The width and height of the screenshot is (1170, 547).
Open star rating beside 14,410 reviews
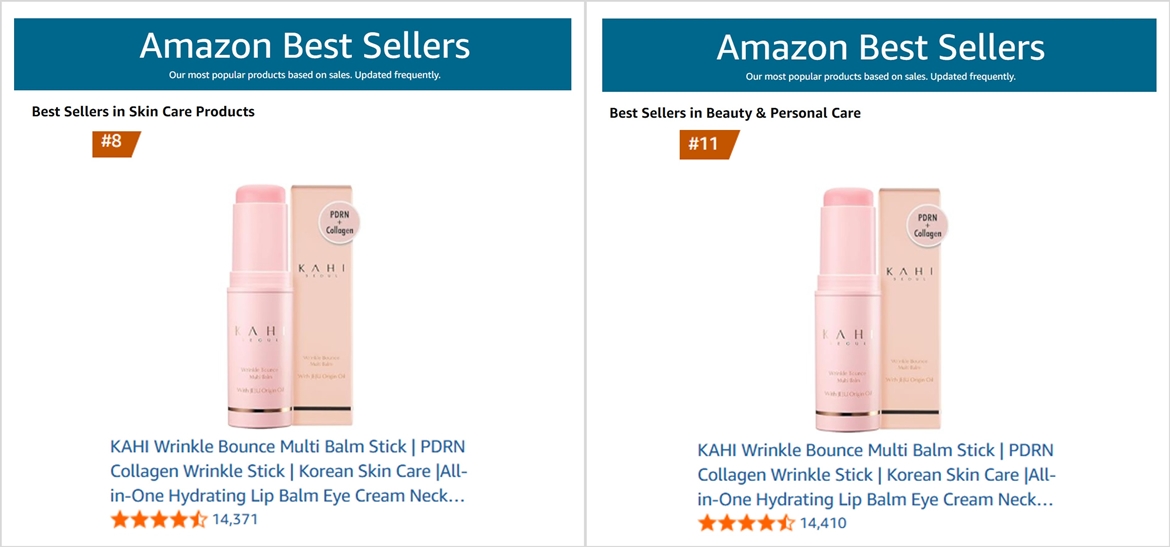[746, 522]
